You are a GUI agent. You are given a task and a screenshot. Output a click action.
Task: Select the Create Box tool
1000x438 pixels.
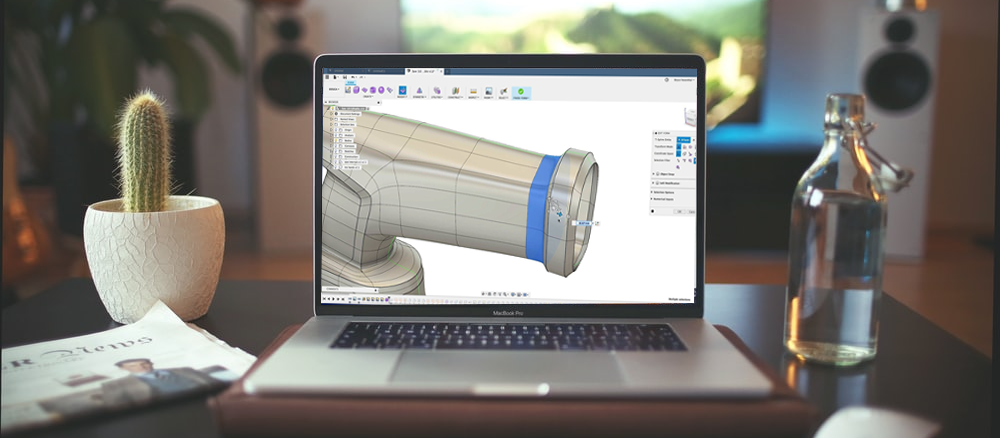click(x=357, y=90)
